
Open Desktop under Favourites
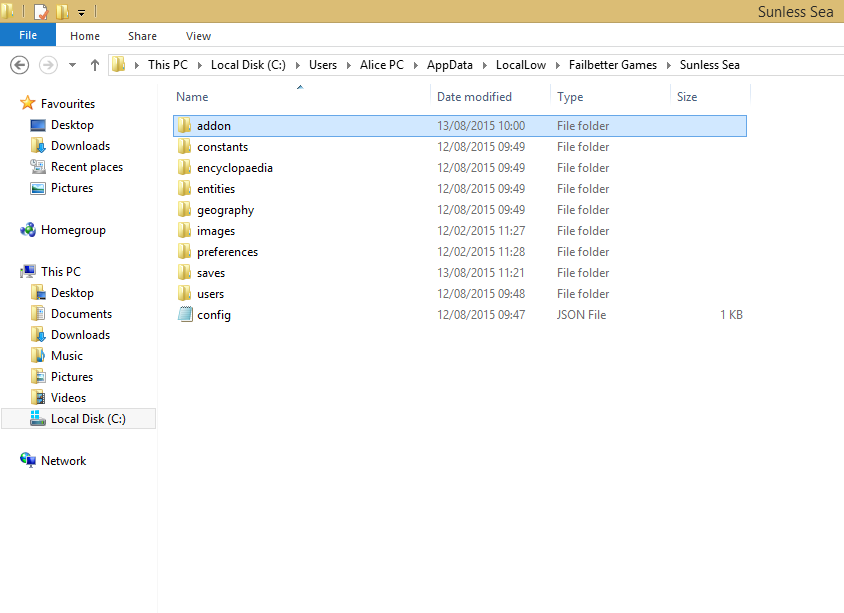(x=62, y=125)
